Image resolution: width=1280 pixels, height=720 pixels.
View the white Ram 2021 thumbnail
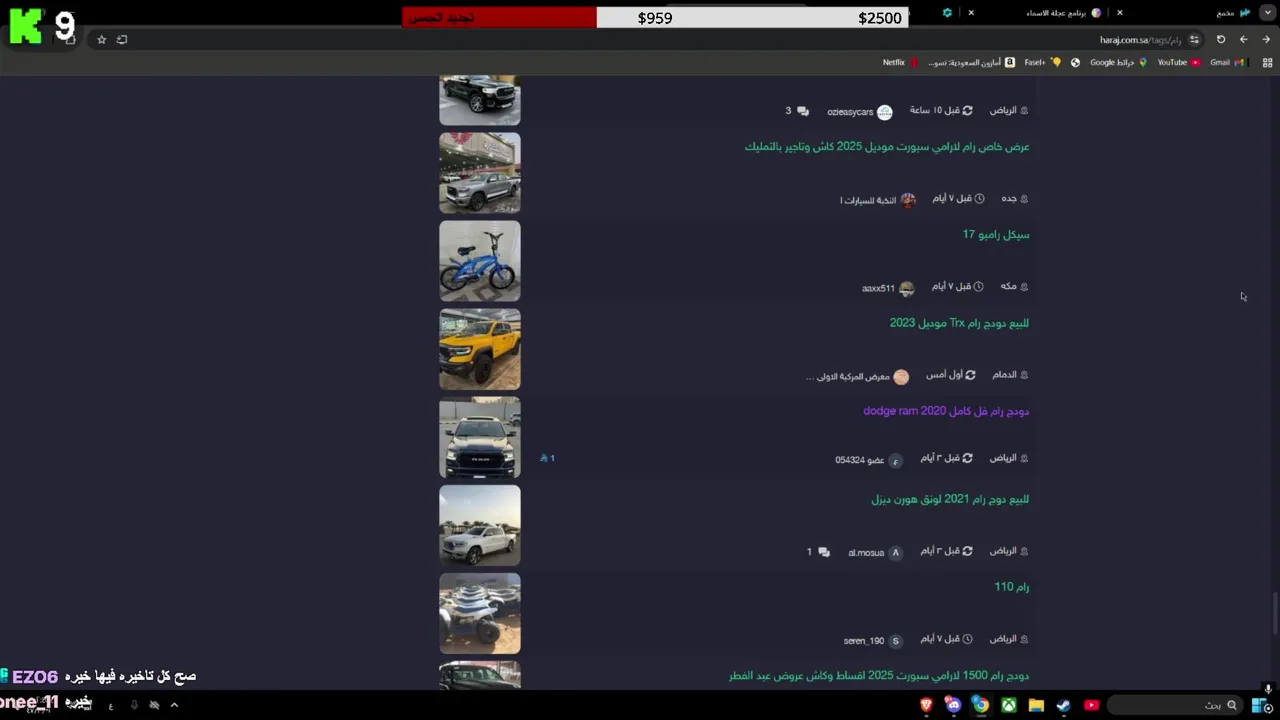[x=480, y=525]
